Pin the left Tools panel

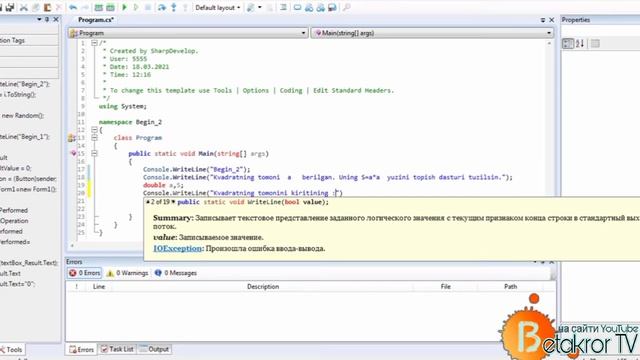pyautogui.click(x=47, y=19)
